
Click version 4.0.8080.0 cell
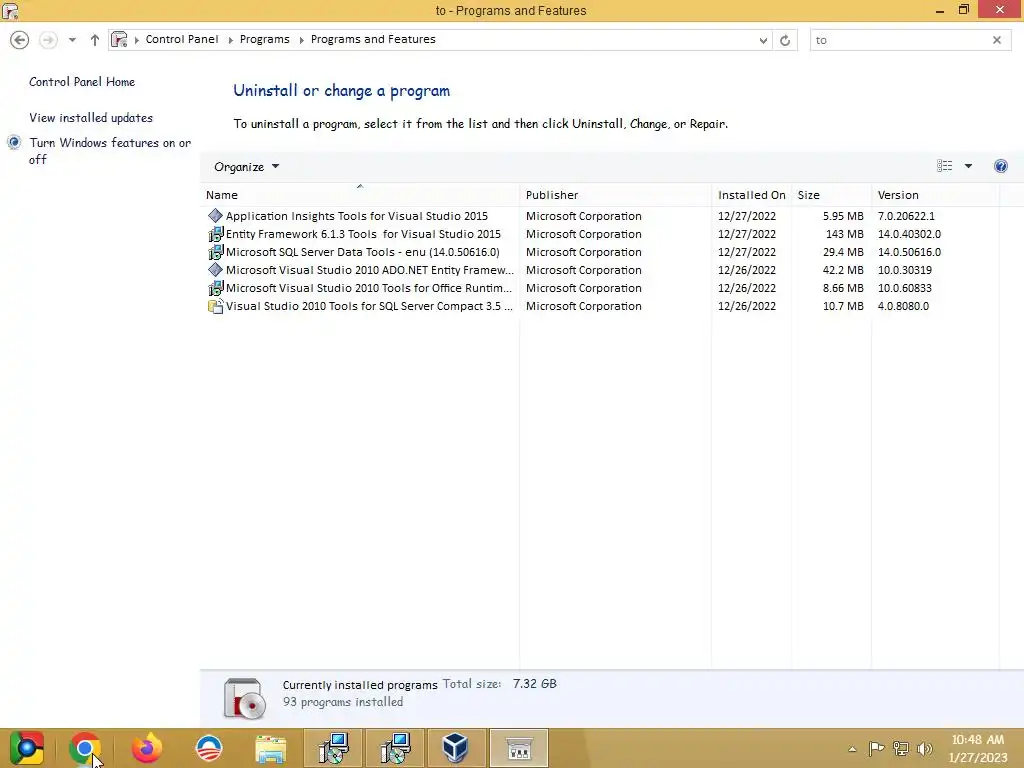click(903, 306)
